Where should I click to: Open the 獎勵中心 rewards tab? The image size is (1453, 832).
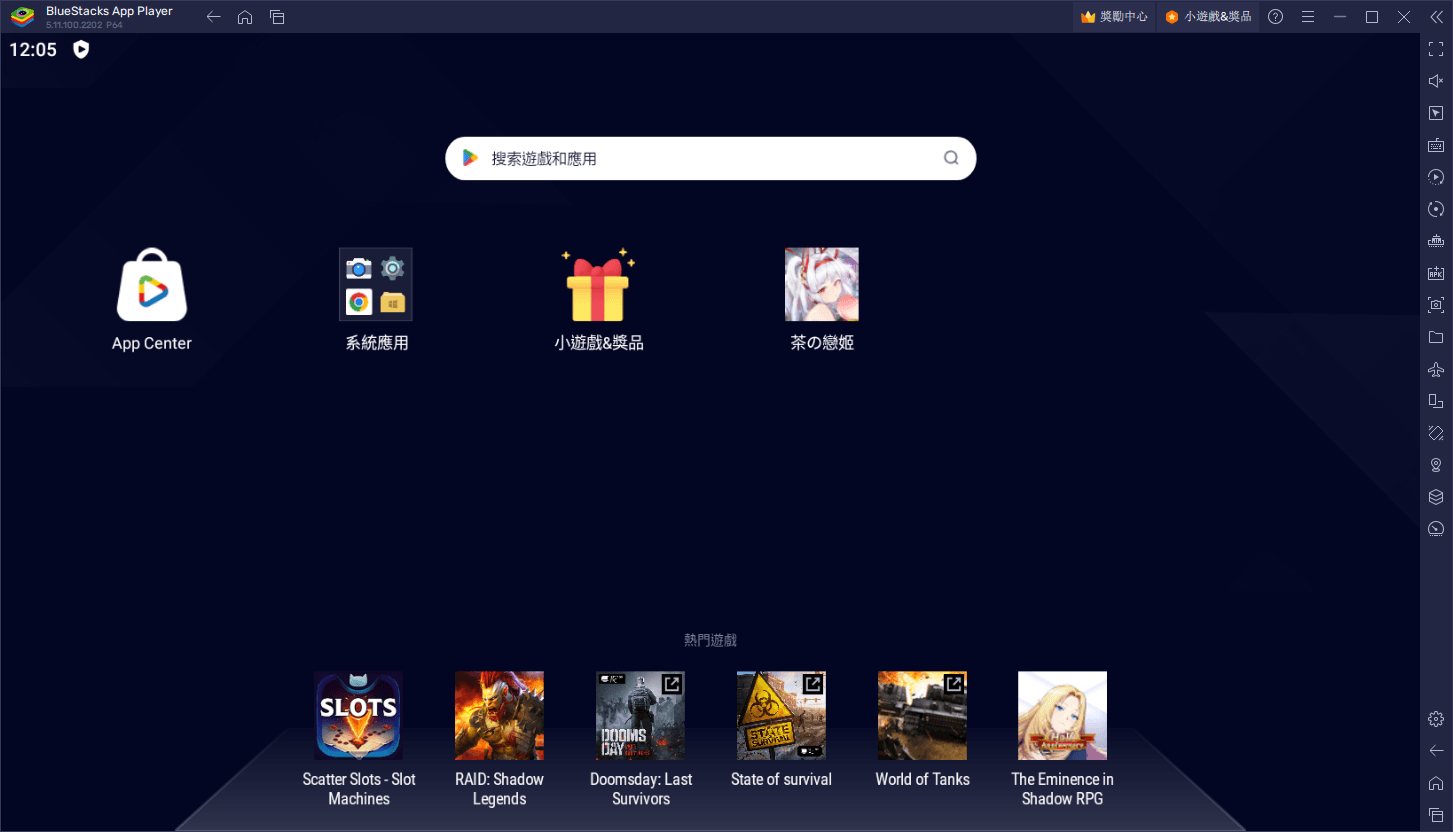[x=1114, y=17]
